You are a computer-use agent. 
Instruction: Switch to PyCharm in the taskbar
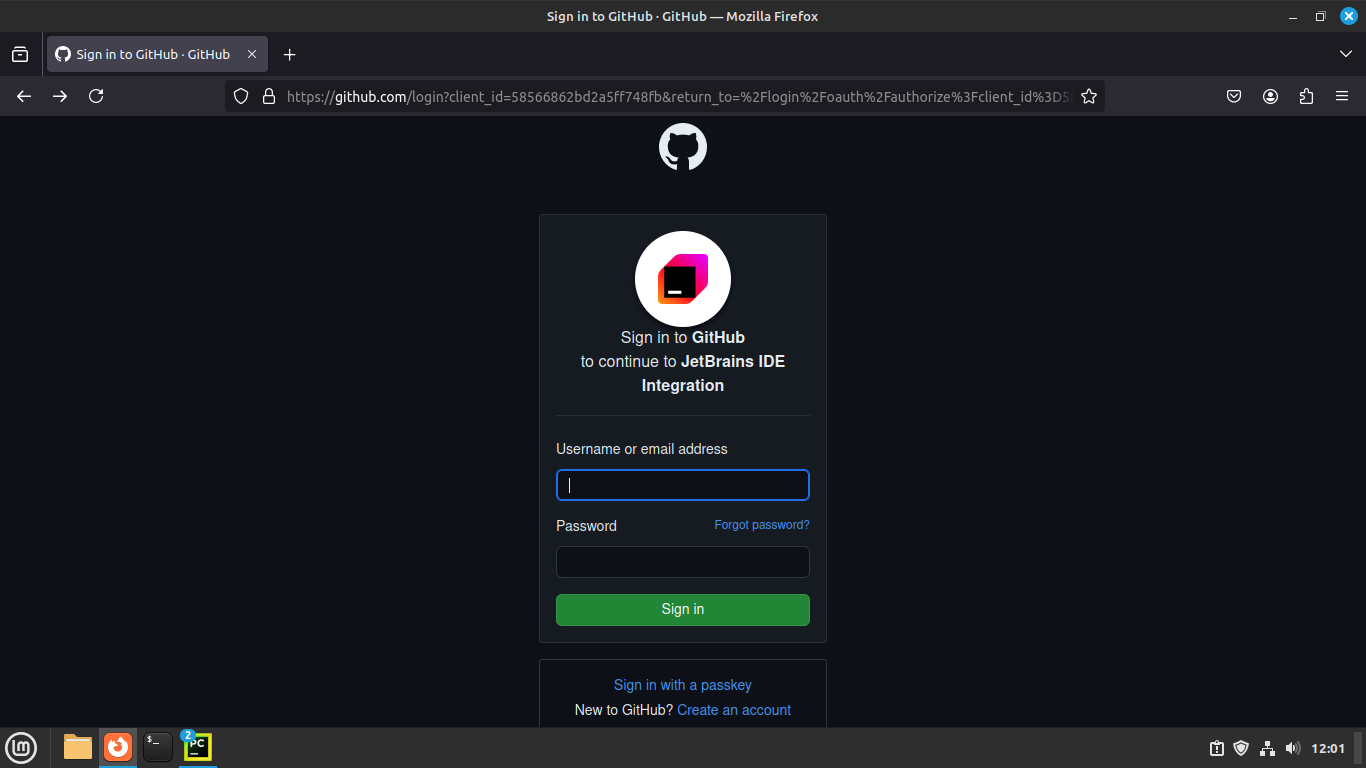click(x=198, y=747)
